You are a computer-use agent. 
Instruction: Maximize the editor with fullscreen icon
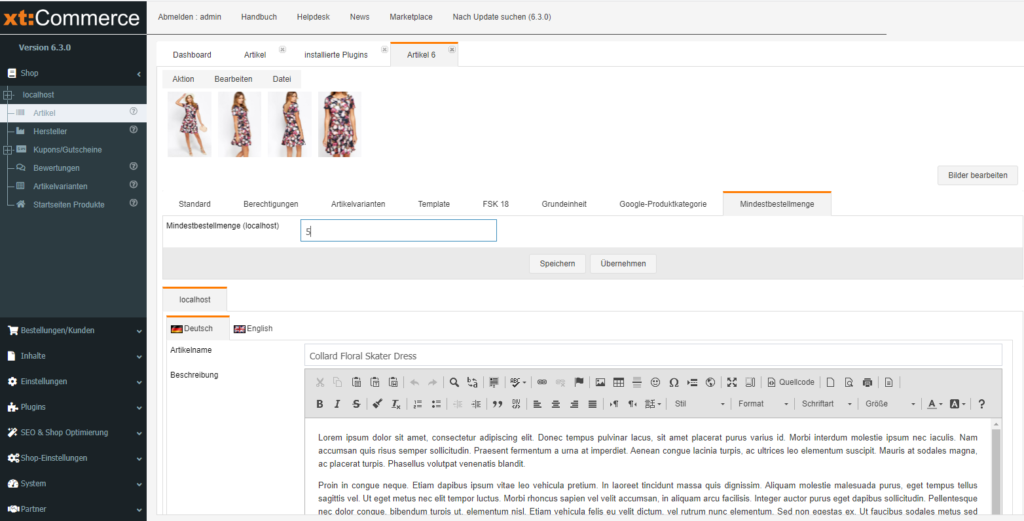point(732,382)
